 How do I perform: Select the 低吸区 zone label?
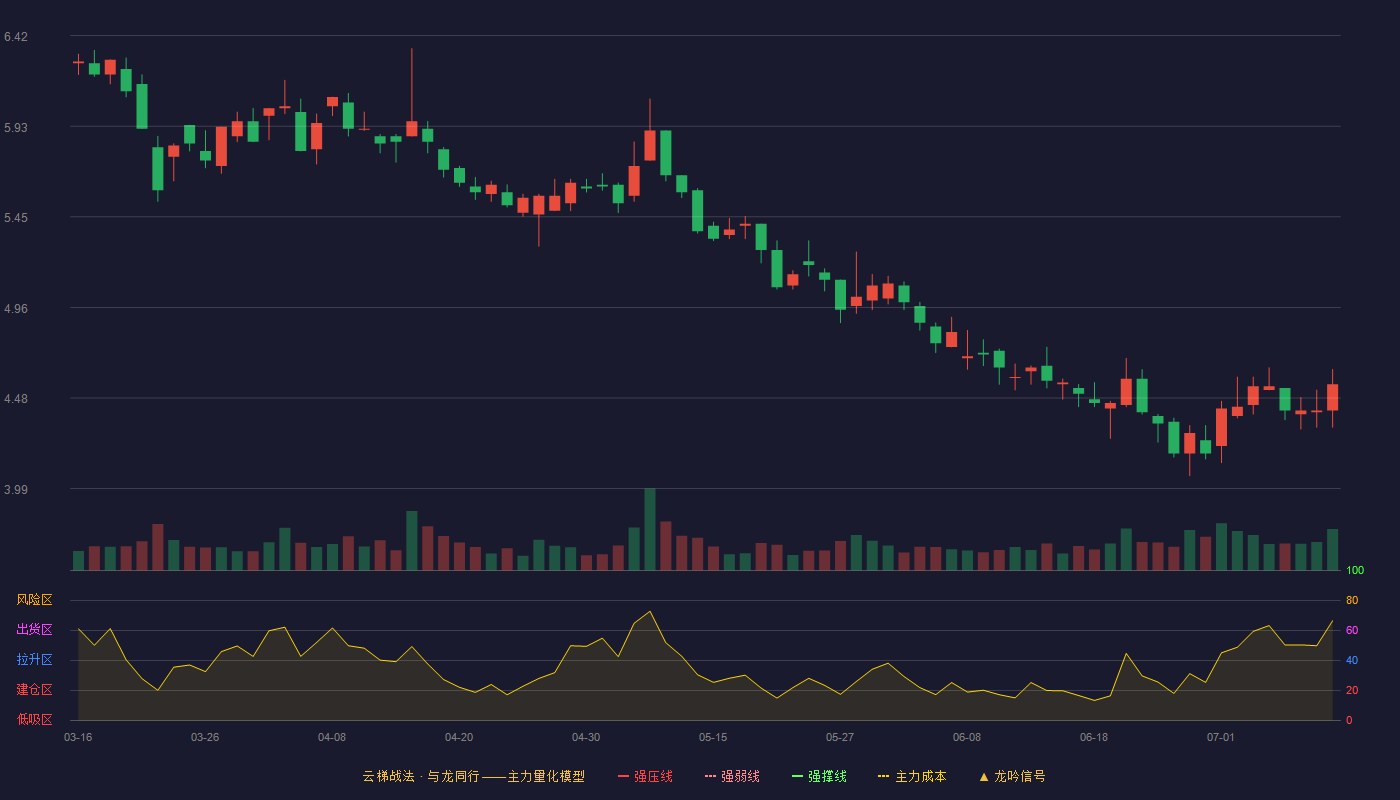(x=34, y=719)
